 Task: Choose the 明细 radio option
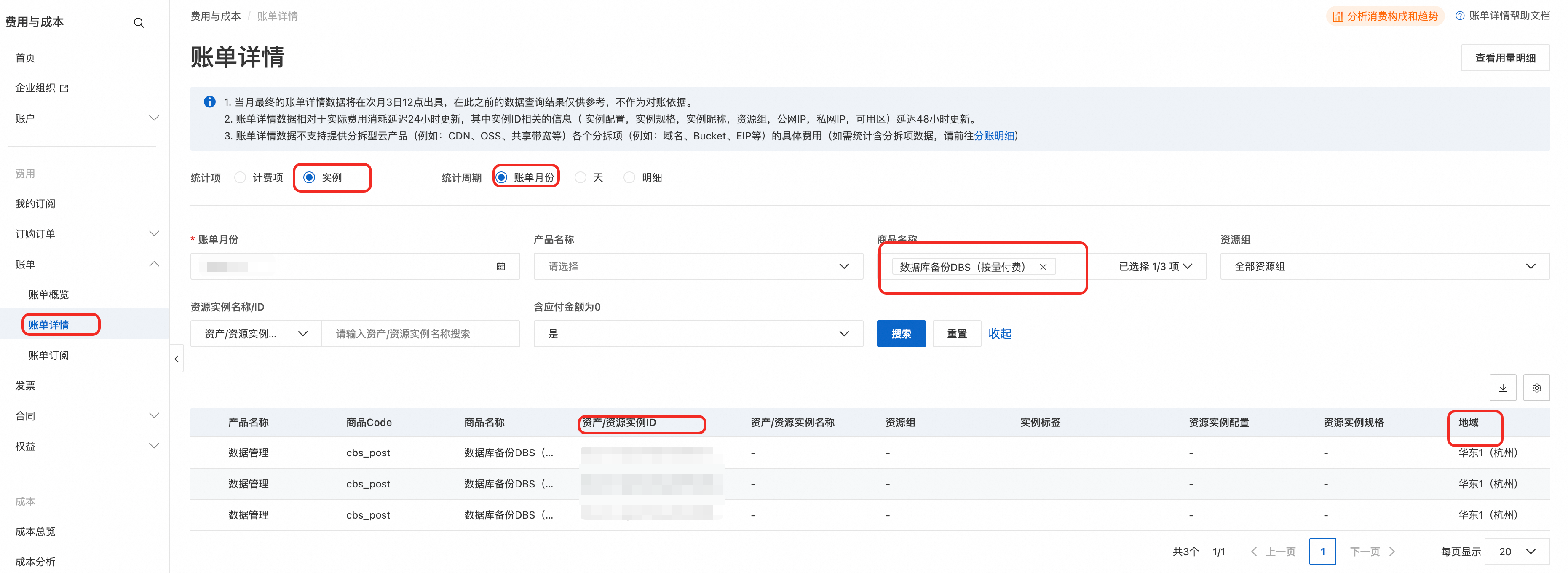point(629,177)
